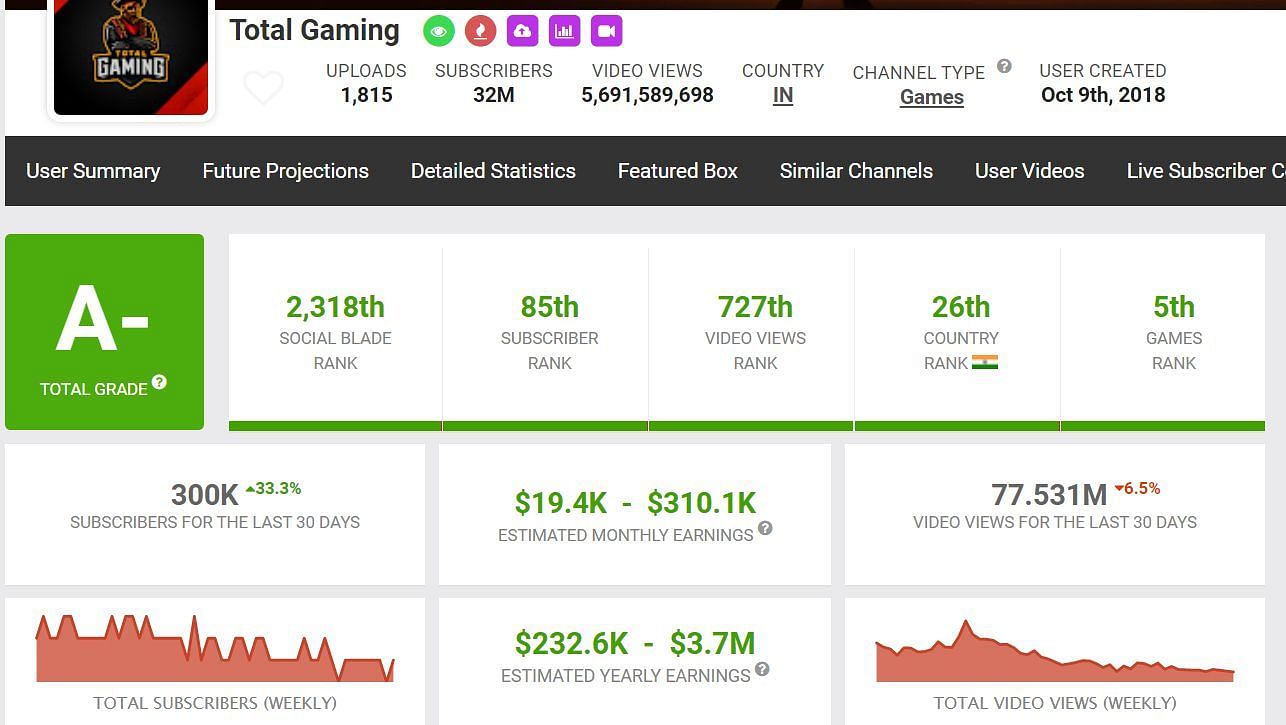This screenshot has width=1286, height=725.
Task: Click the 5,691,589,698 video views count
Action: point(647,95)
